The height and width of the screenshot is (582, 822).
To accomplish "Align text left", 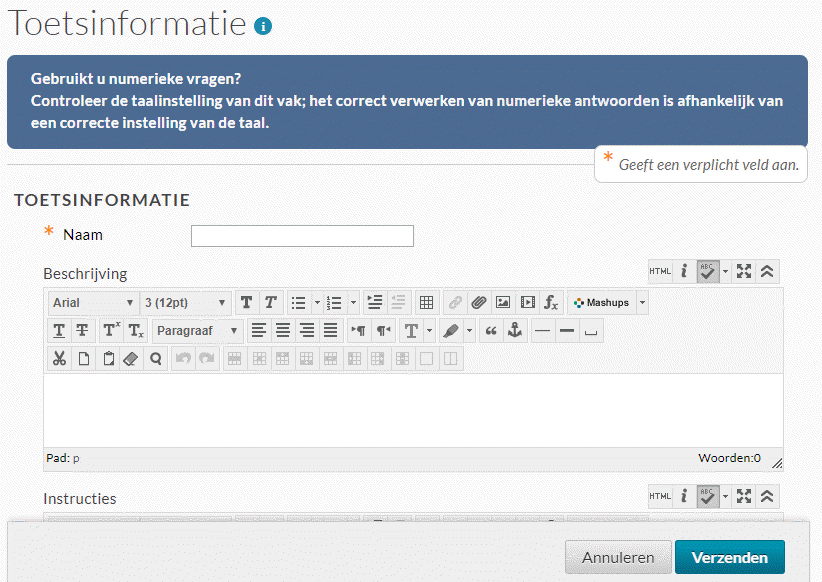I will (x=258, y=331).
